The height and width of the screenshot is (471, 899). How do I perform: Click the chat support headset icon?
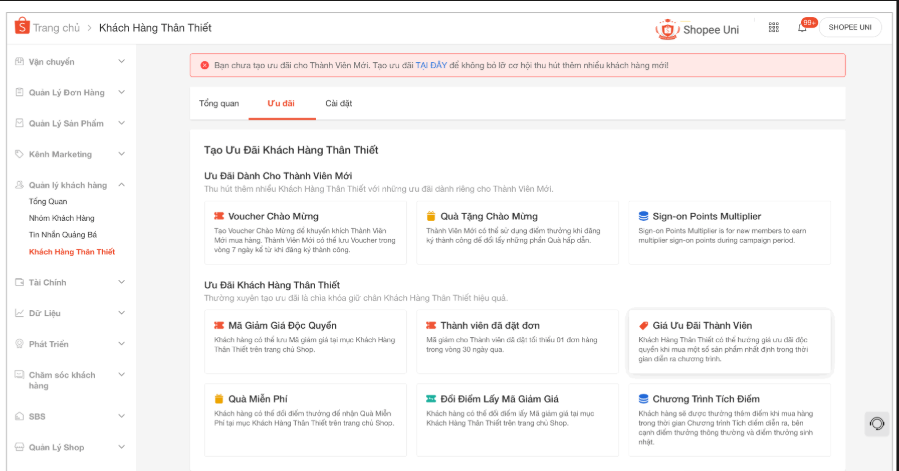pyautogui.click(x=877, y=424)
